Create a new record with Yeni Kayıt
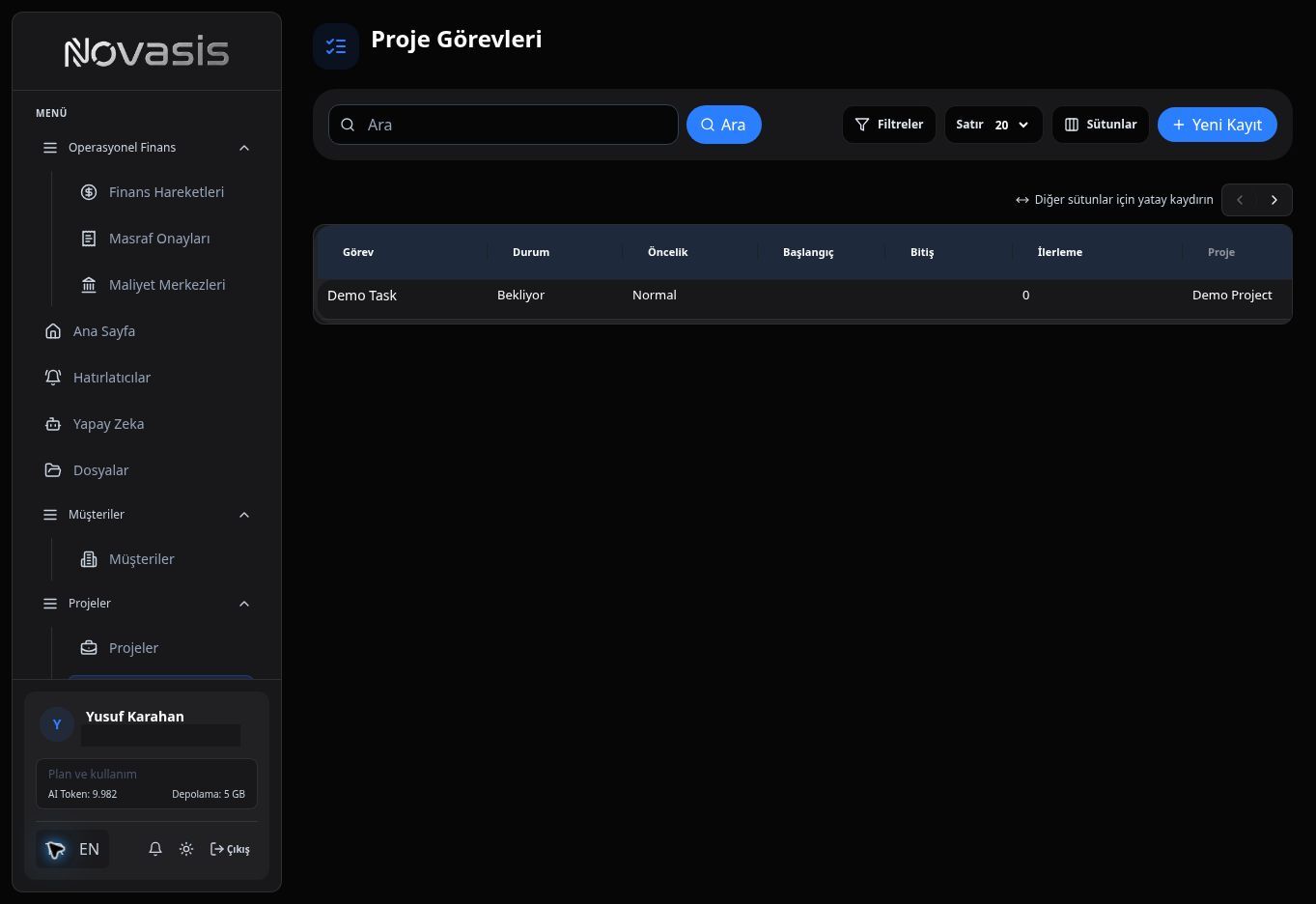Screen dimensions: 1316x904 pos(1218,125)
